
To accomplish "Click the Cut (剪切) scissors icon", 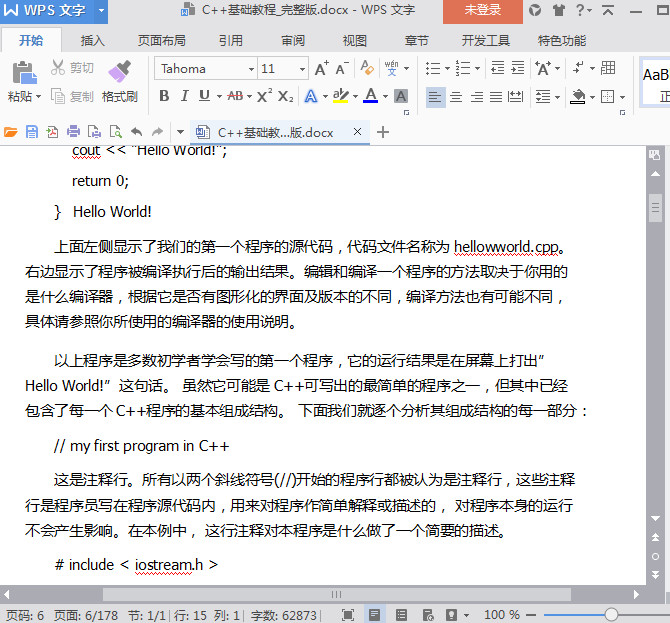I will [57, 68].
